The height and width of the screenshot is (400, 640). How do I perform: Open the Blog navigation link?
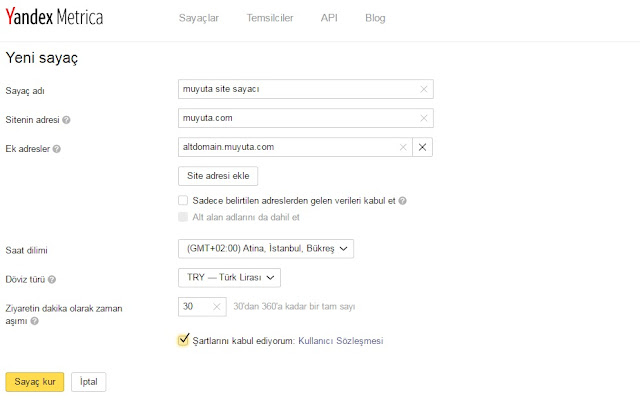coord(375,18)
